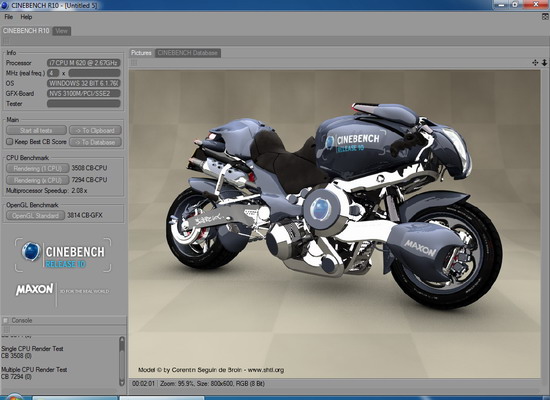550x400 pixels.
Task: Click the GFX-Board info field
Action: [84, 93]
